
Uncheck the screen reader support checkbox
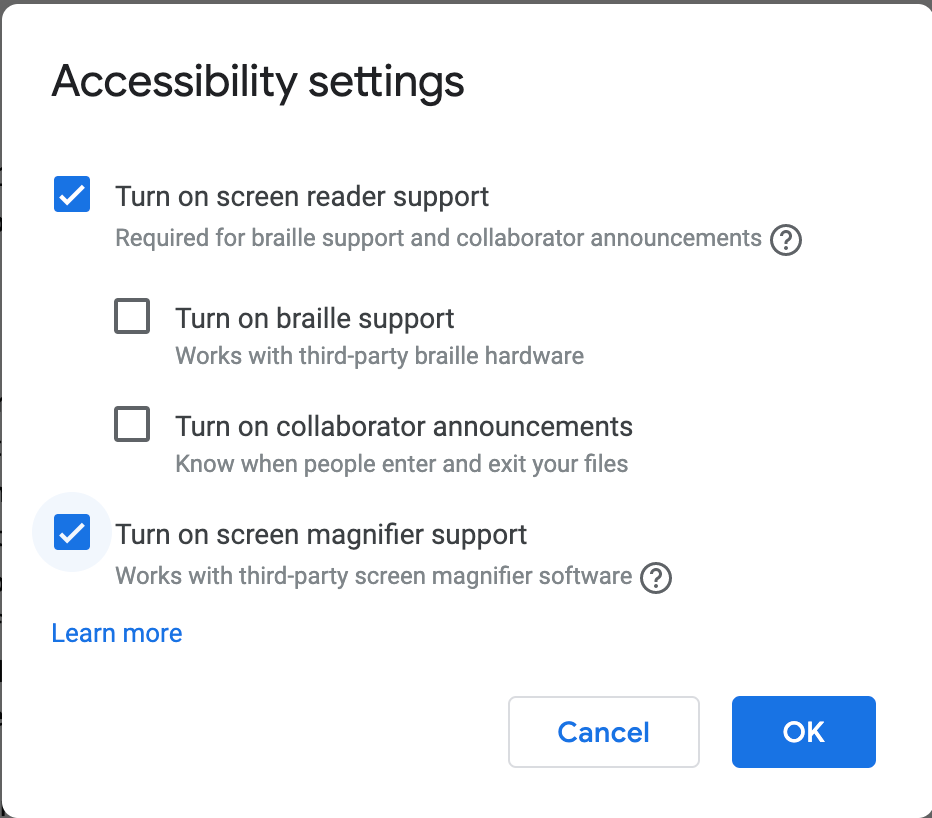tap(72, 195)
